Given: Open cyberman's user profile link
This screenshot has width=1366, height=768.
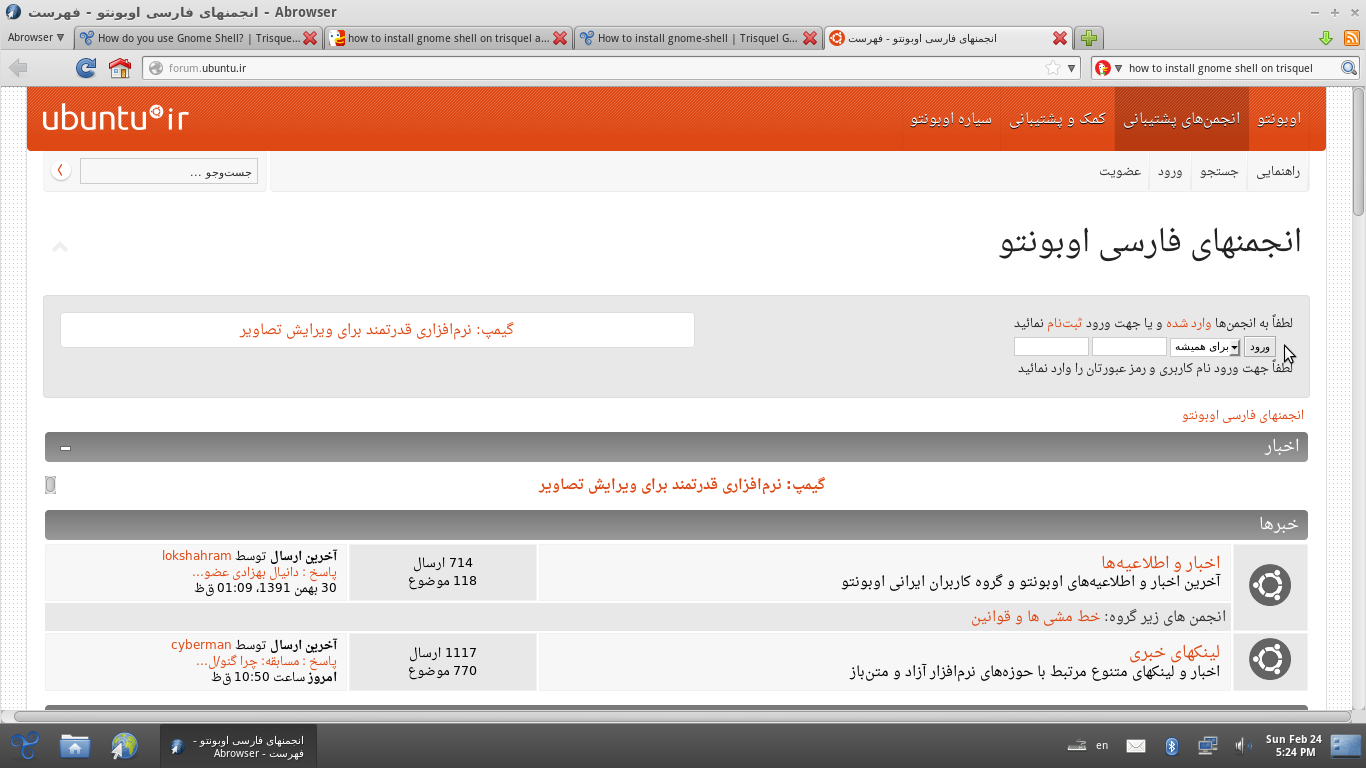Looking at the screenshot, I should (x=201, y=646).
